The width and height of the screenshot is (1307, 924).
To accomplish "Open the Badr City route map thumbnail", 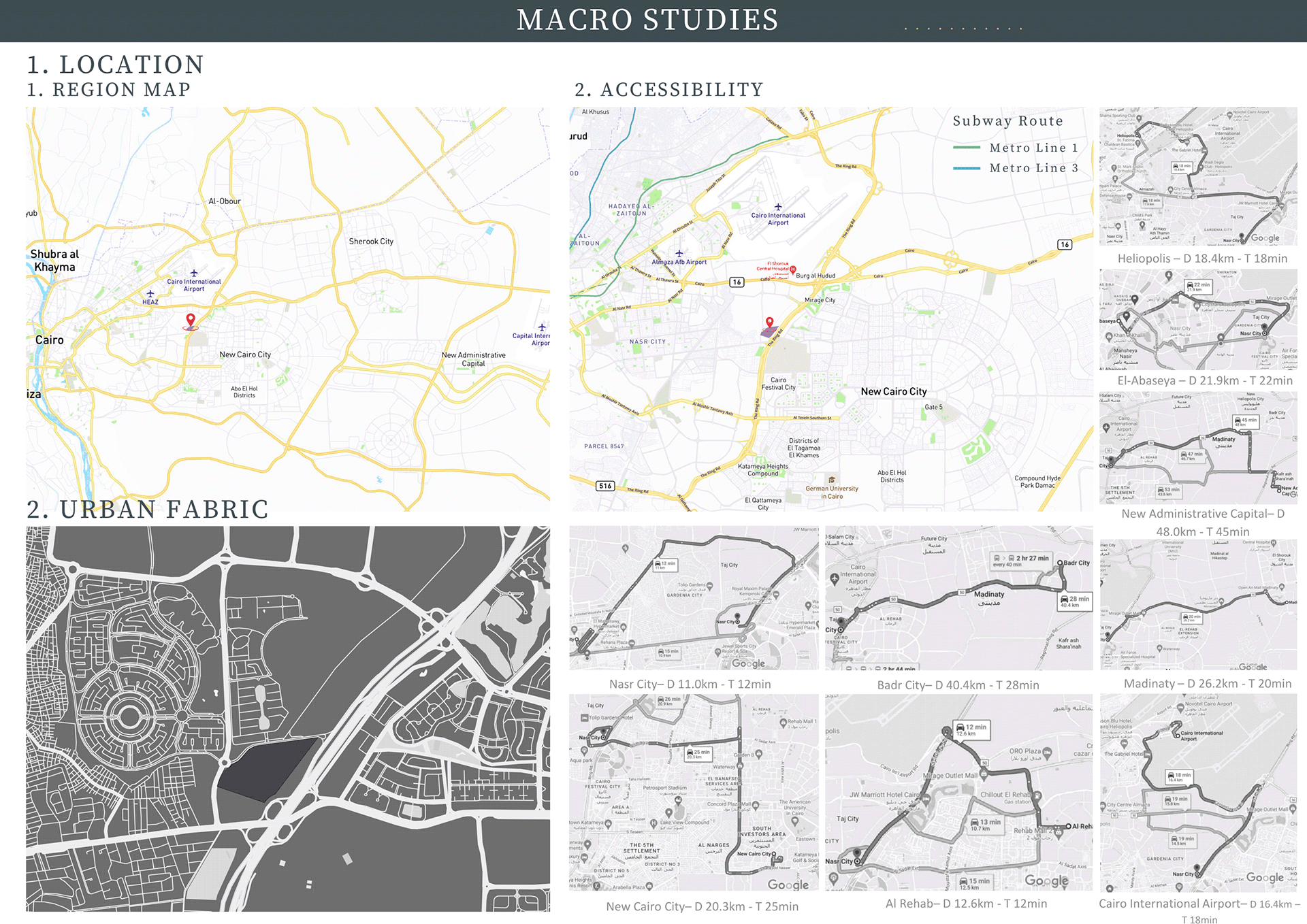I will coord(959,598).
